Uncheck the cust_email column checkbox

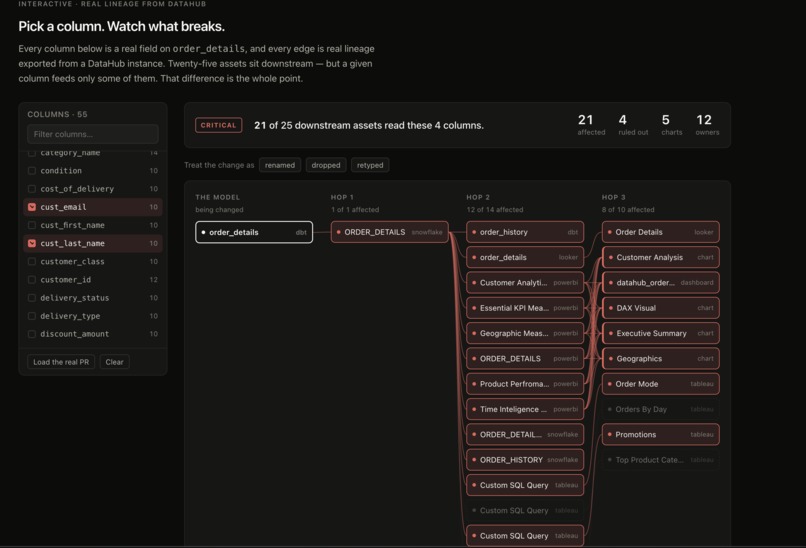coord(32,207)
